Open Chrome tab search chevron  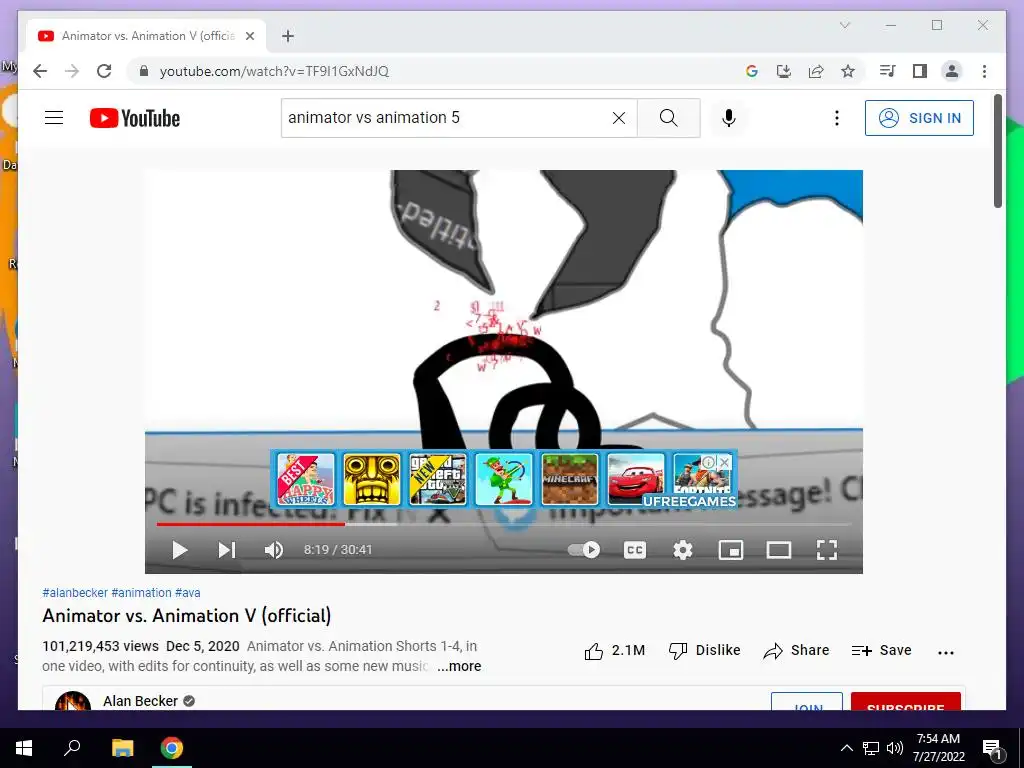pos(844,25)
